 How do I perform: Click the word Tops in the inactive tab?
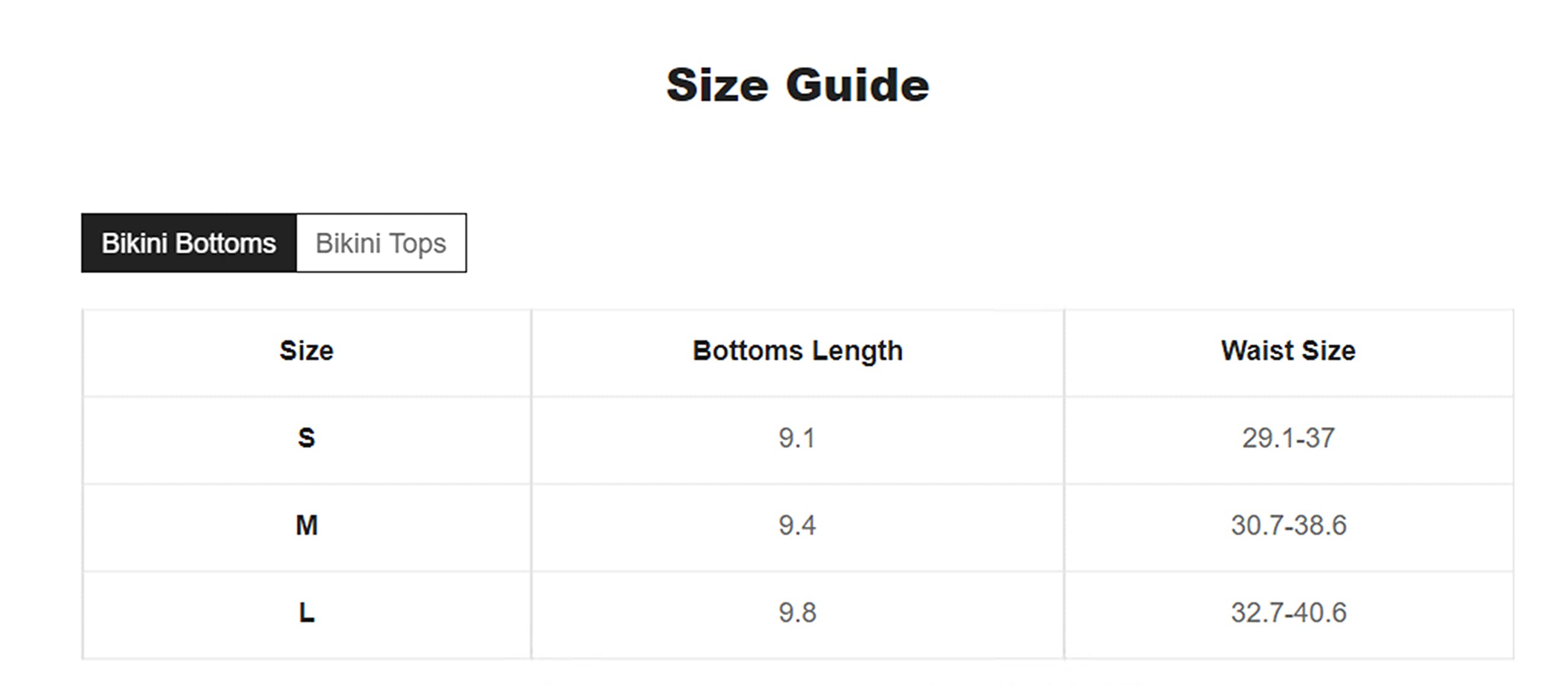(x=418, y=244)
